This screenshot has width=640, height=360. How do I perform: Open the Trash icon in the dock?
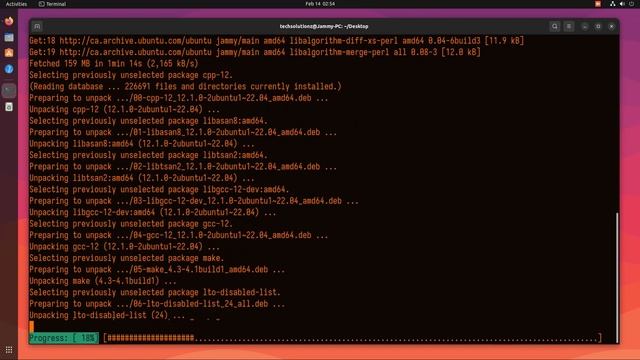[x=9, y=107]
